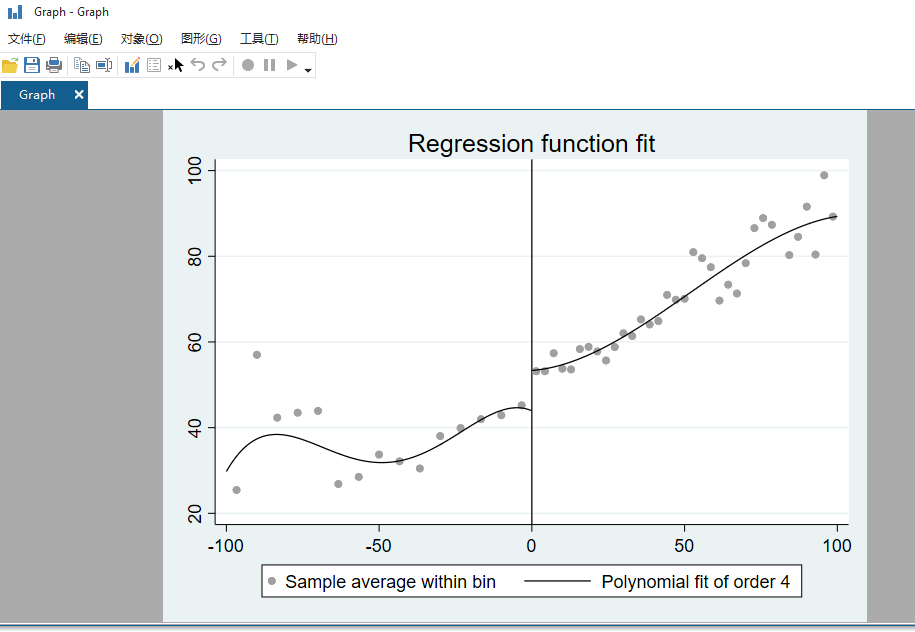Open the 帮助 menu

(316, 38)
